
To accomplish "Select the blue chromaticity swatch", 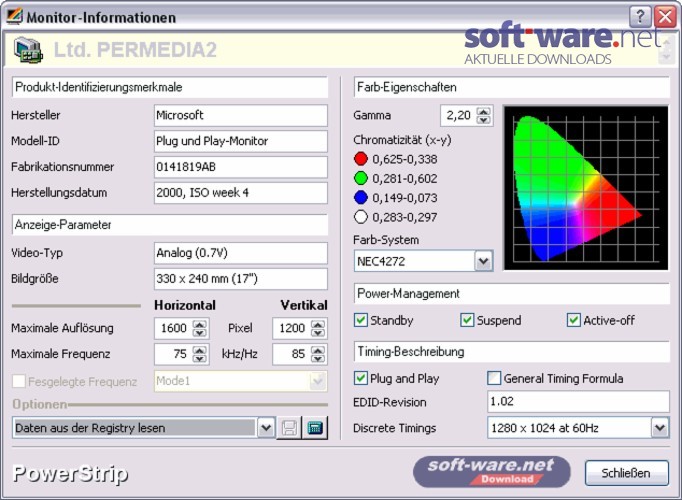I will coord(361,197).
